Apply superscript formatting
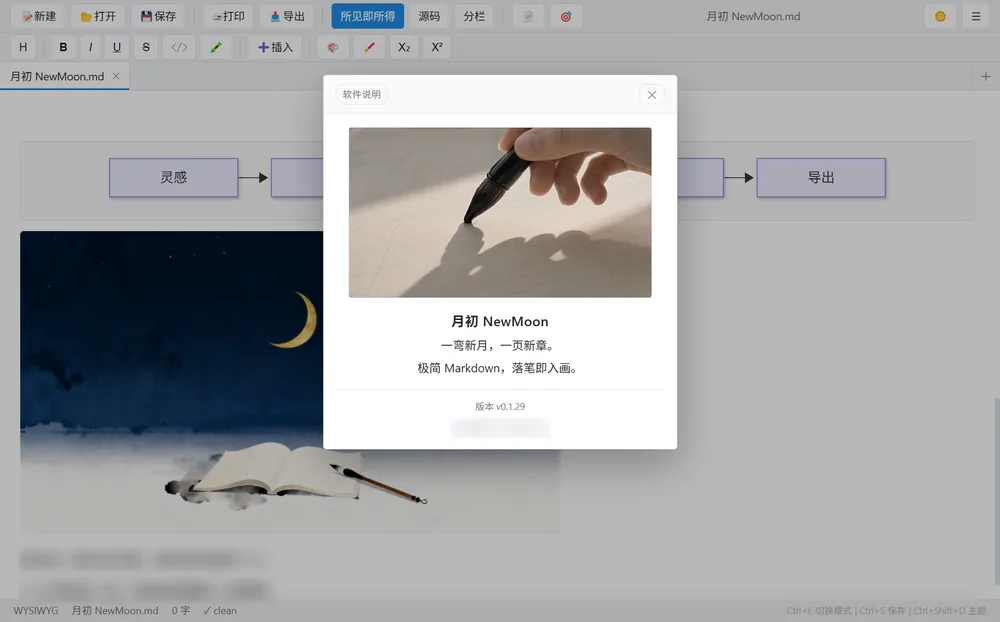 pos(437,47)
